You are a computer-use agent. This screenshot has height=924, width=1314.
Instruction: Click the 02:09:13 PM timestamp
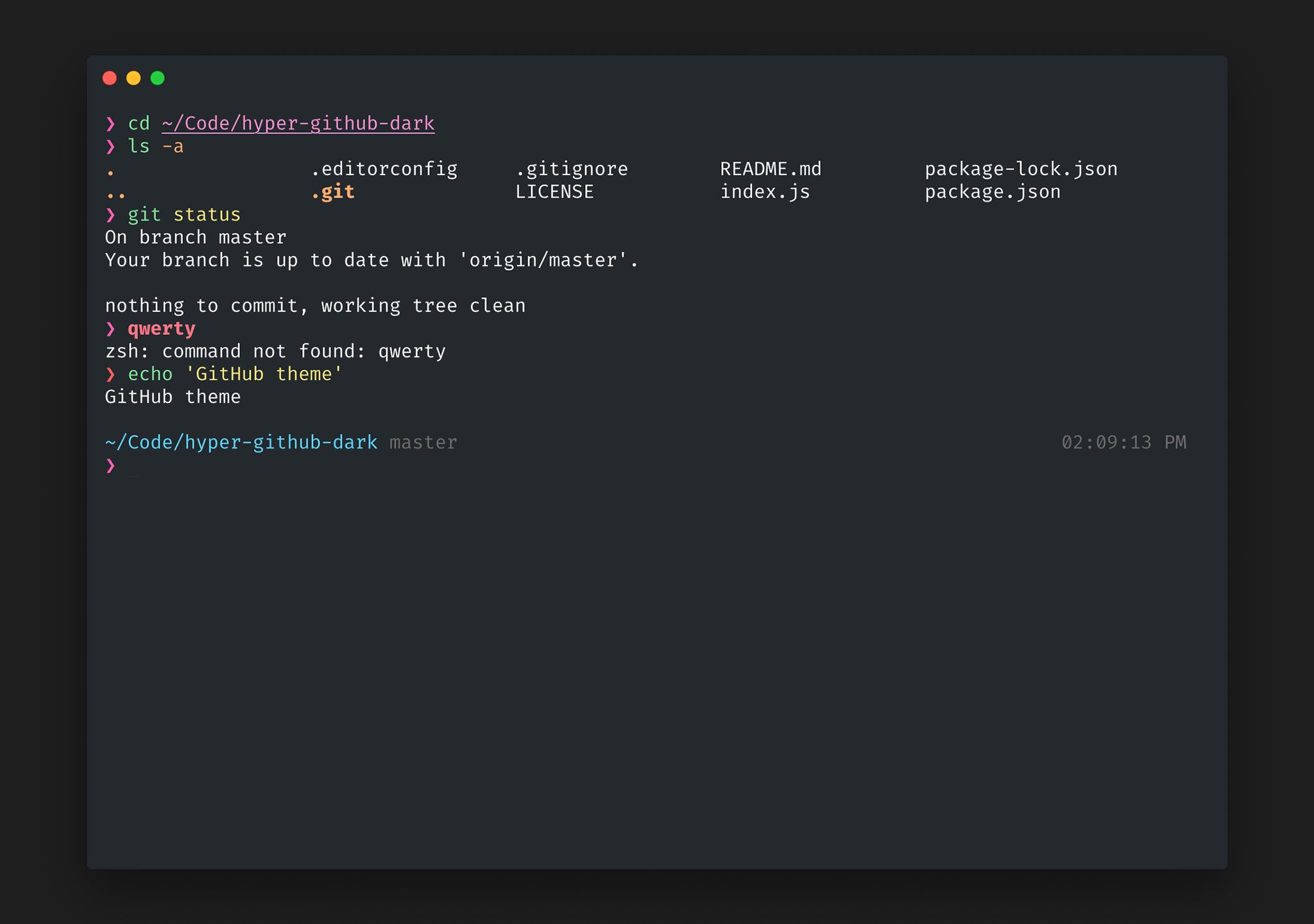pos(1123,443)
